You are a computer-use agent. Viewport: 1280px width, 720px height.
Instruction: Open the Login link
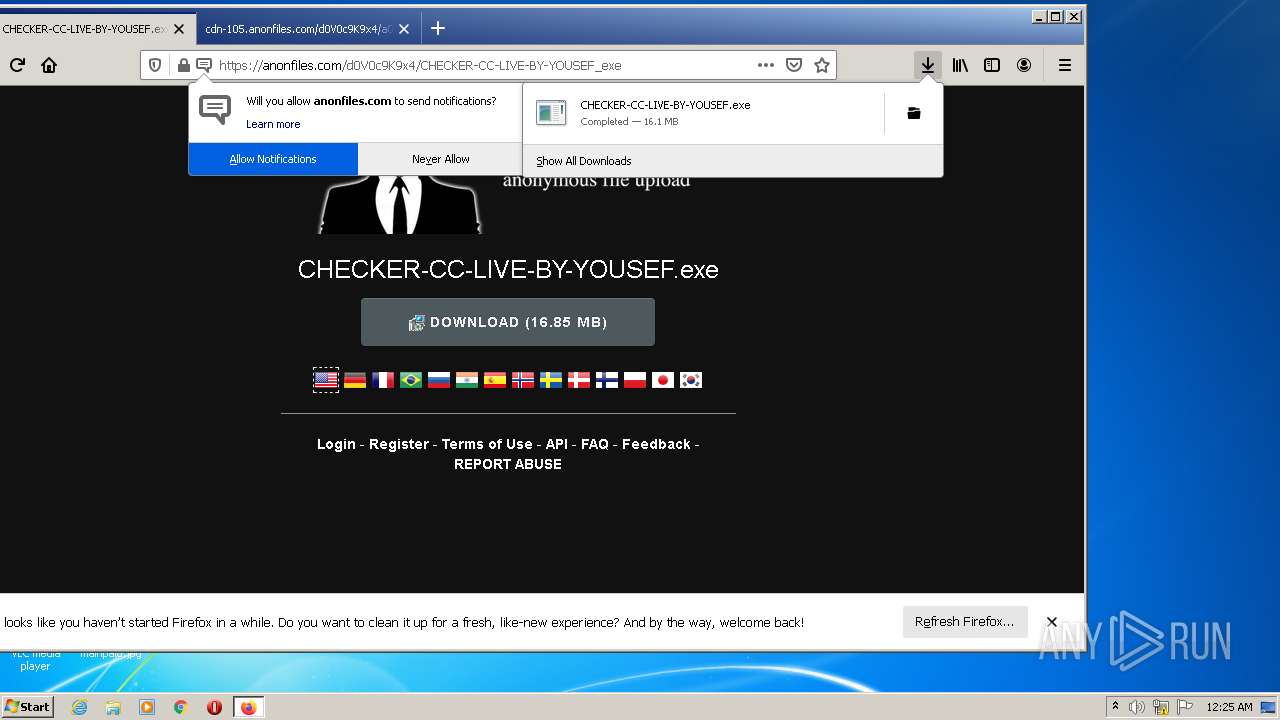coord(336,444)
